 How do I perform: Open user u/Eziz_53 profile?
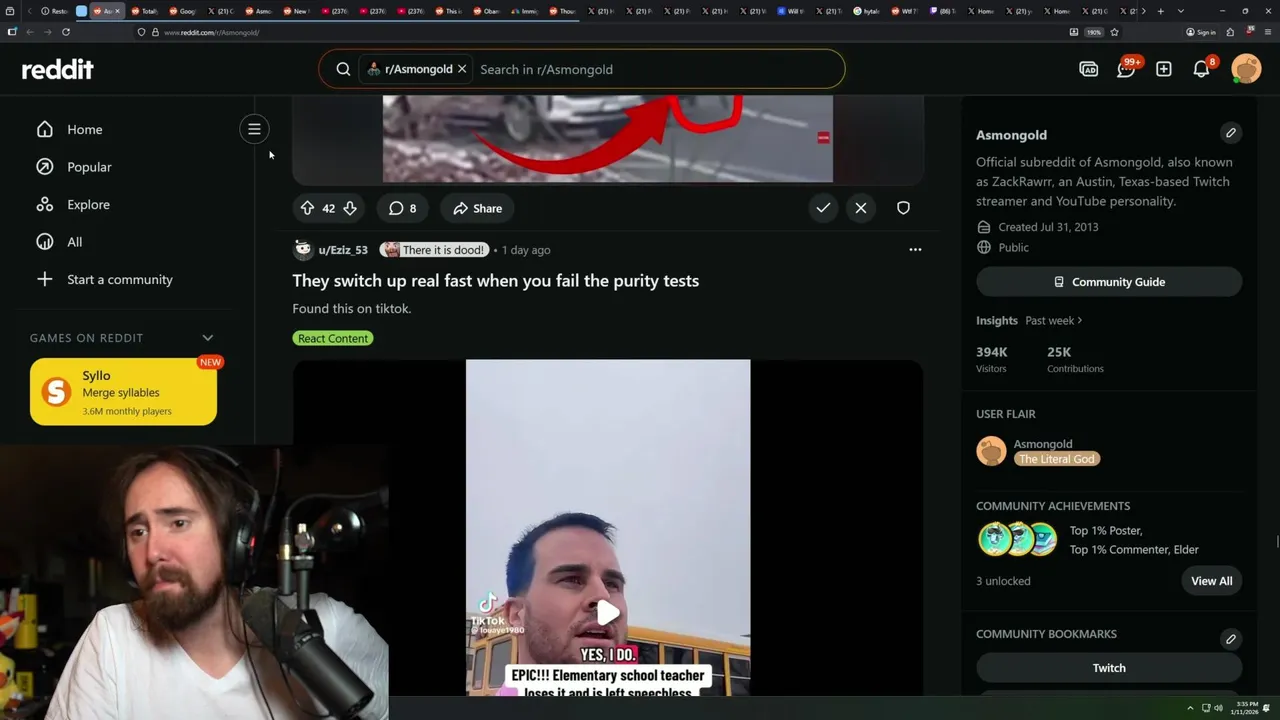click(x=343, y=250)
